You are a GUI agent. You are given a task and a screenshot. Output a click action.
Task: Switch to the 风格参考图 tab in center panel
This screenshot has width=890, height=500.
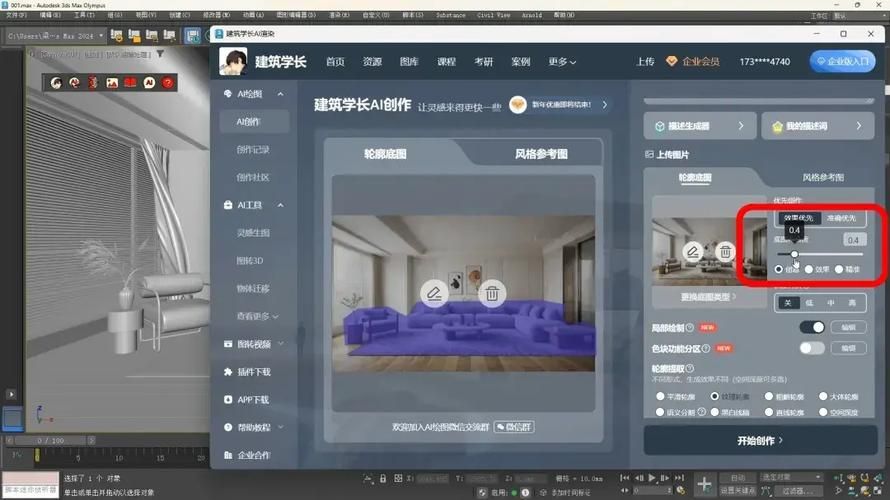click(541, 154)
